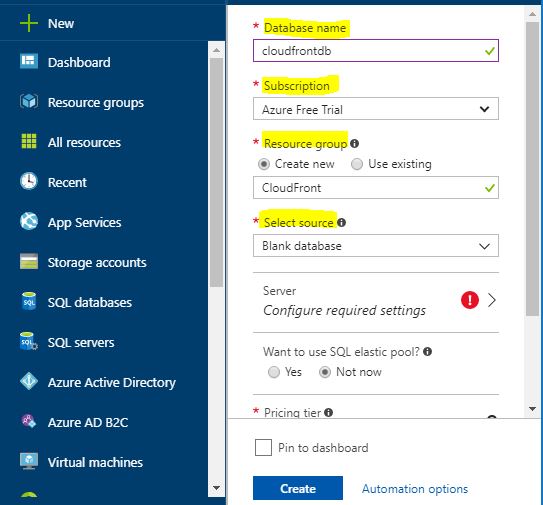Click the info icon beside Pricing tier
Image resolution: width=543 pixels, height=505 pixels.
tap(329, 412)
